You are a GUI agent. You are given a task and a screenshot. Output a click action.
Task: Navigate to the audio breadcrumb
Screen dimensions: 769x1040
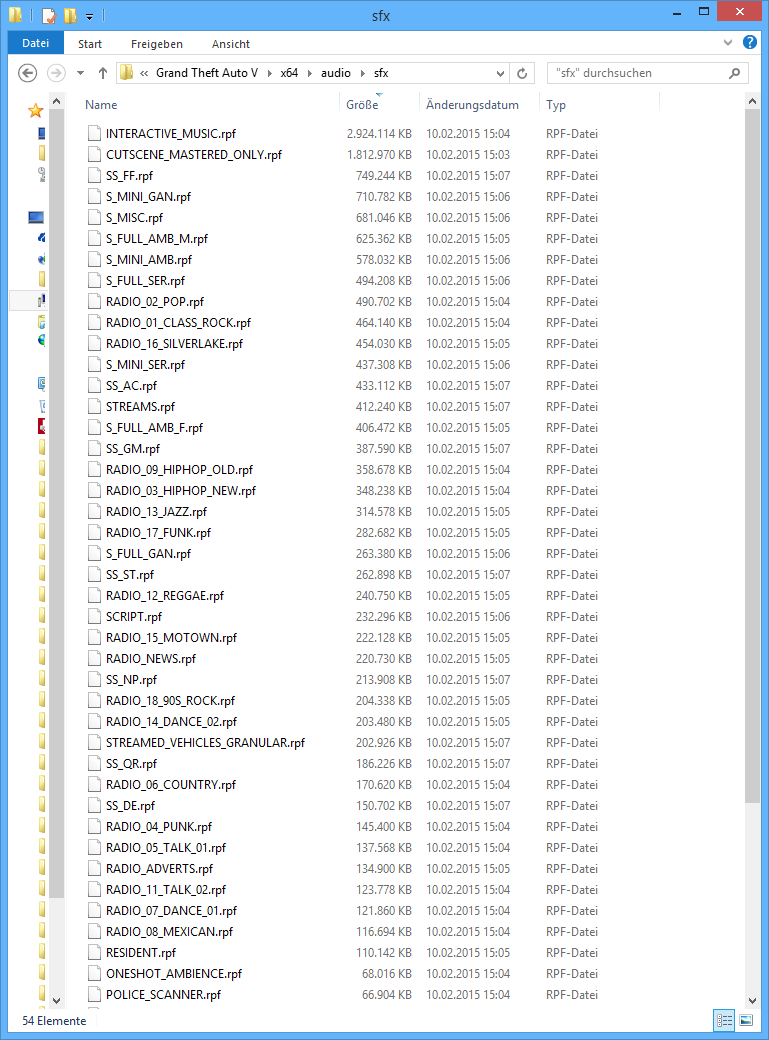336,73
